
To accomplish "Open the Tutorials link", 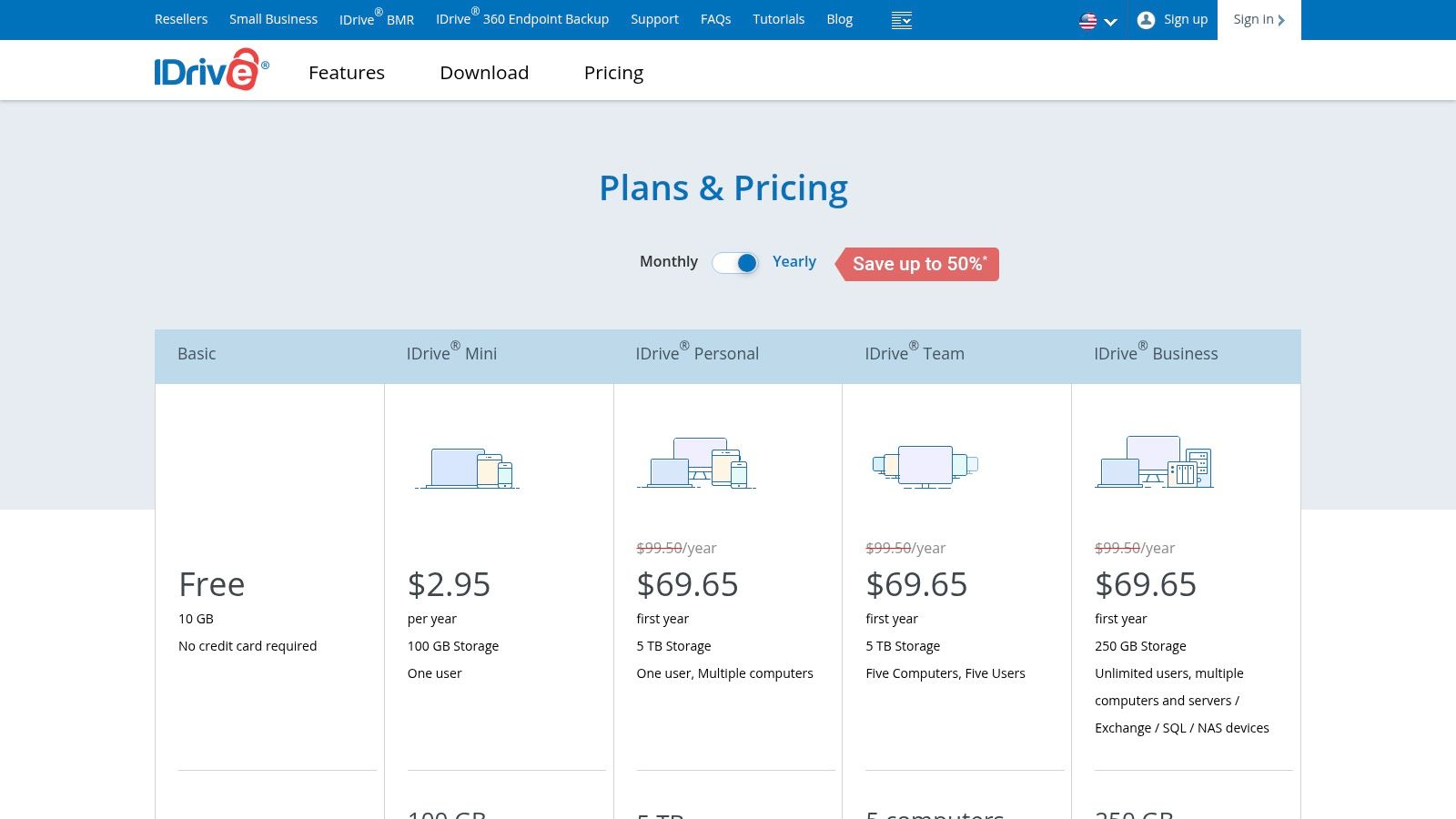I will point(778,19).
